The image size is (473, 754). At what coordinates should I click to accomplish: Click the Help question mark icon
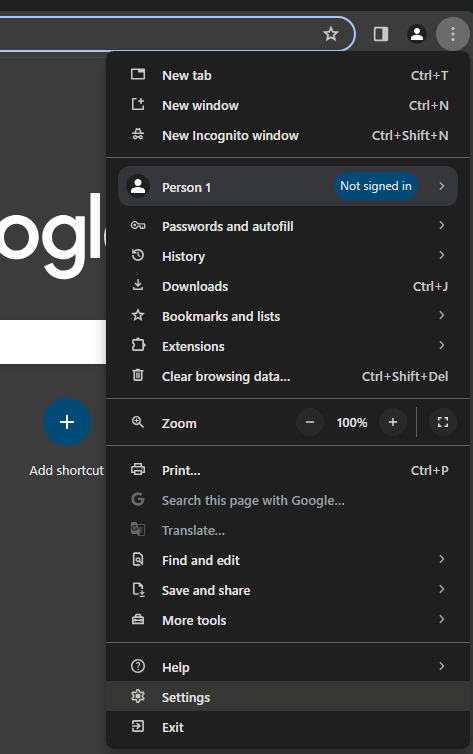click(x=138, y=666)
